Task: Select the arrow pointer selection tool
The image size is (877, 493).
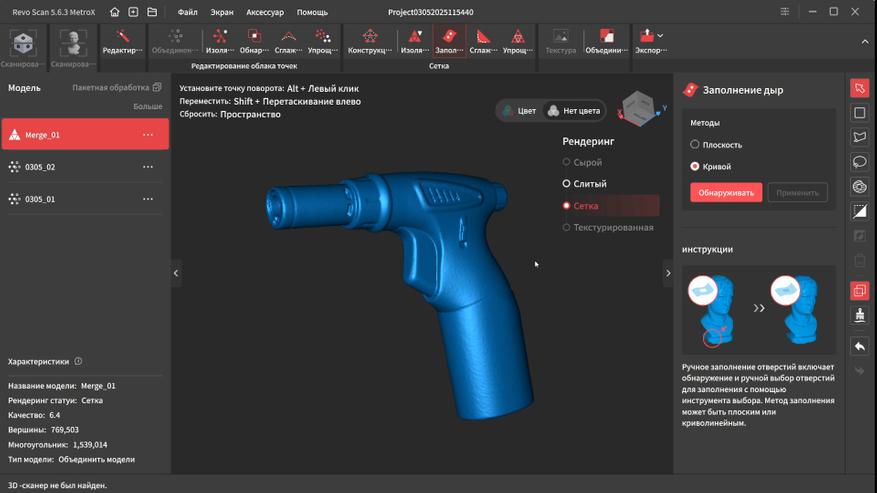Action: click(x=860, y=88)
